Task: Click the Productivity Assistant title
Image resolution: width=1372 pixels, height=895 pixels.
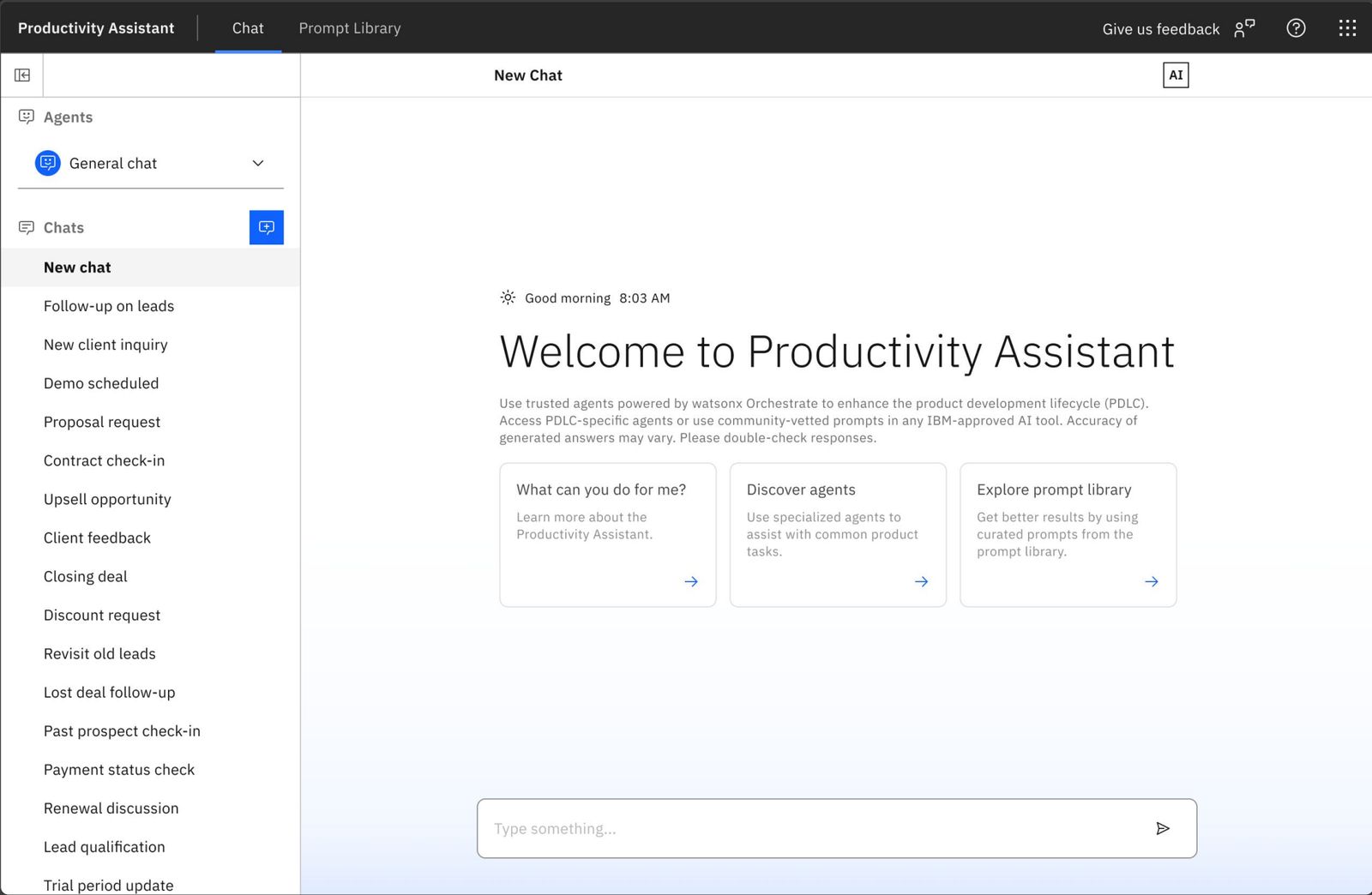Action: (96, 28)
